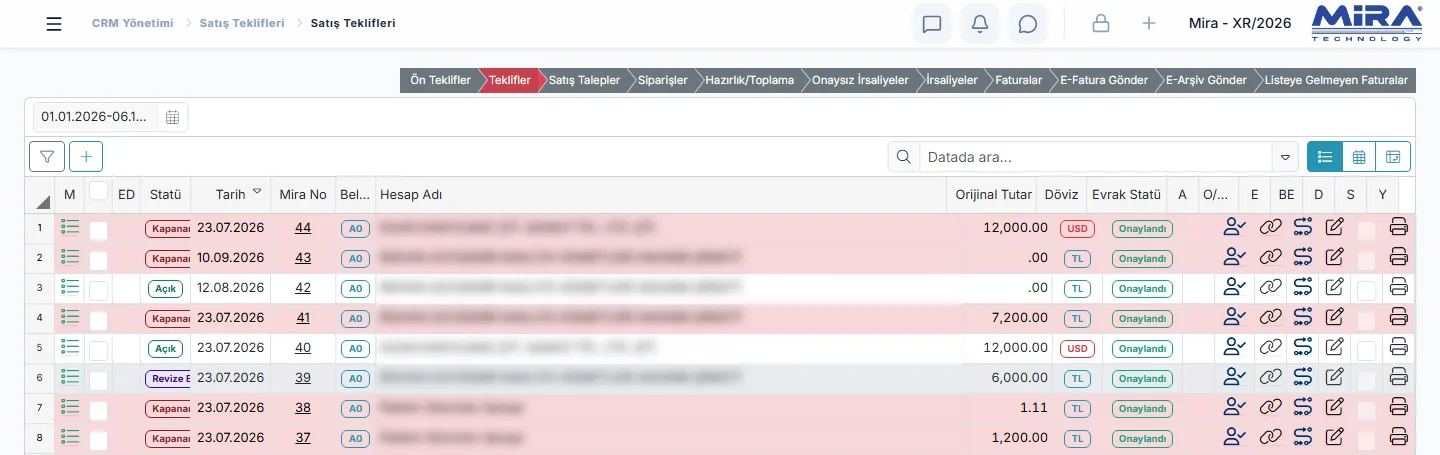Open the date range calendar icon
This screenshot has height=455, width=1440.
tap(172, 117)
